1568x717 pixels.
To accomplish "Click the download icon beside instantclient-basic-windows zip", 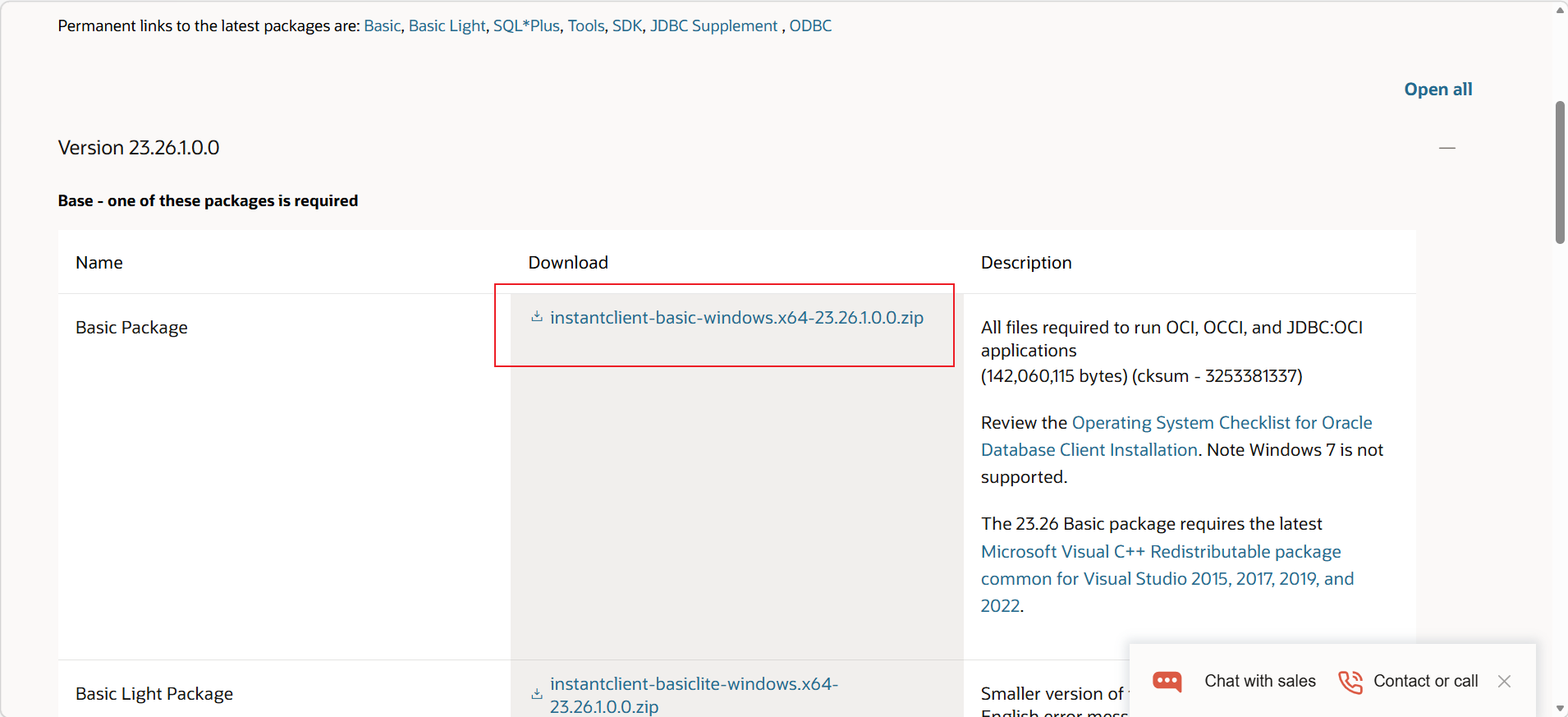I will [x=537, y=317].
